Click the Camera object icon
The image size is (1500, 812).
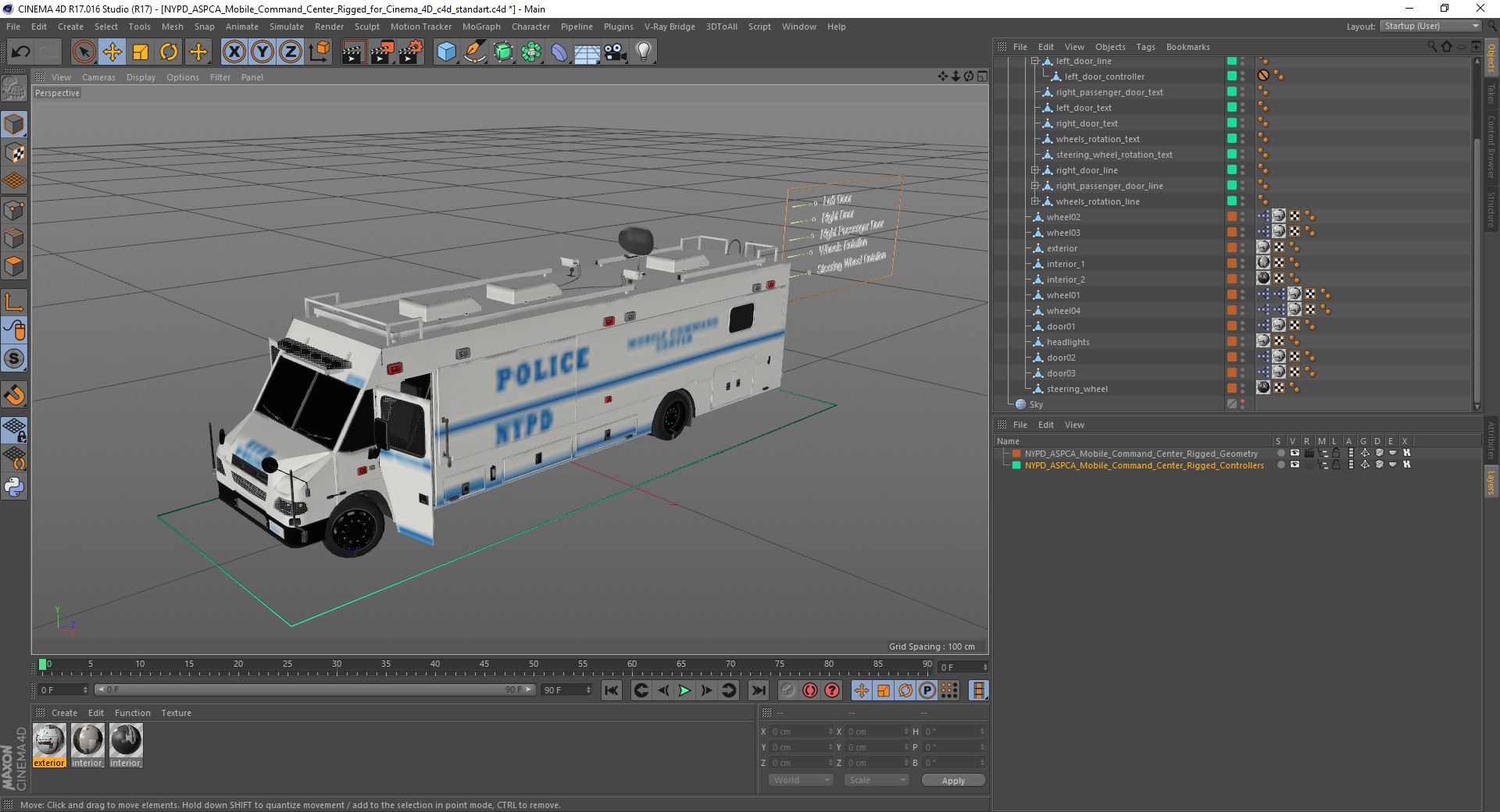click(x=616, y=52)
